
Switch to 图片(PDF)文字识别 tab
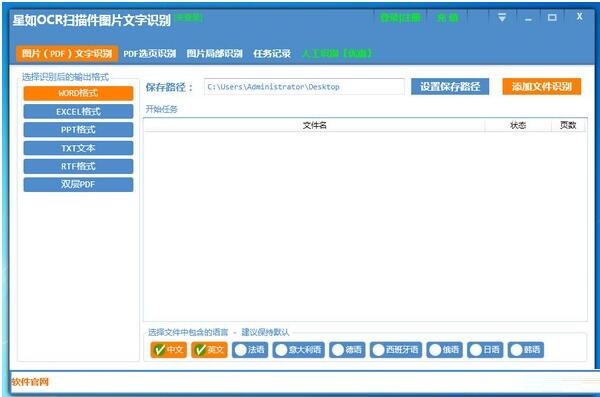click(67, 53)
